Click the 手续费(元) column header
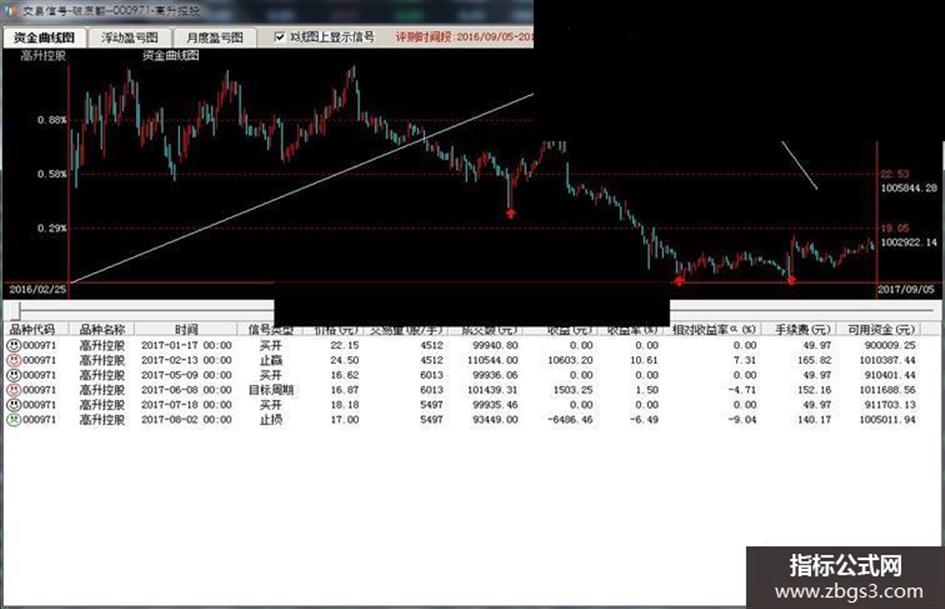Image resolution: width=945 pixels, height=609 pixels. point(802,329)
